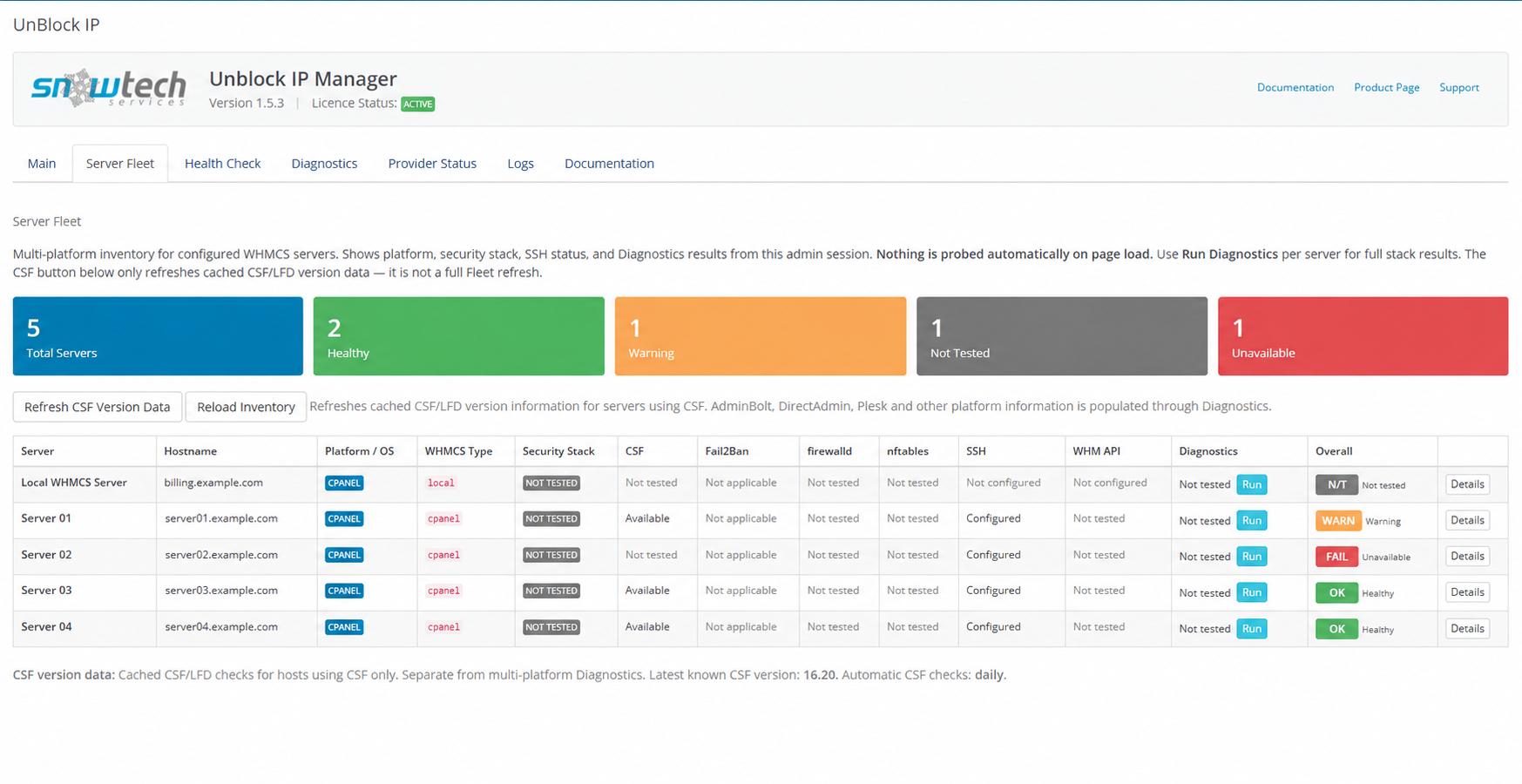Select the Server Fleet tab
This screenshot has width=1522, height=784.
[120, 164]
